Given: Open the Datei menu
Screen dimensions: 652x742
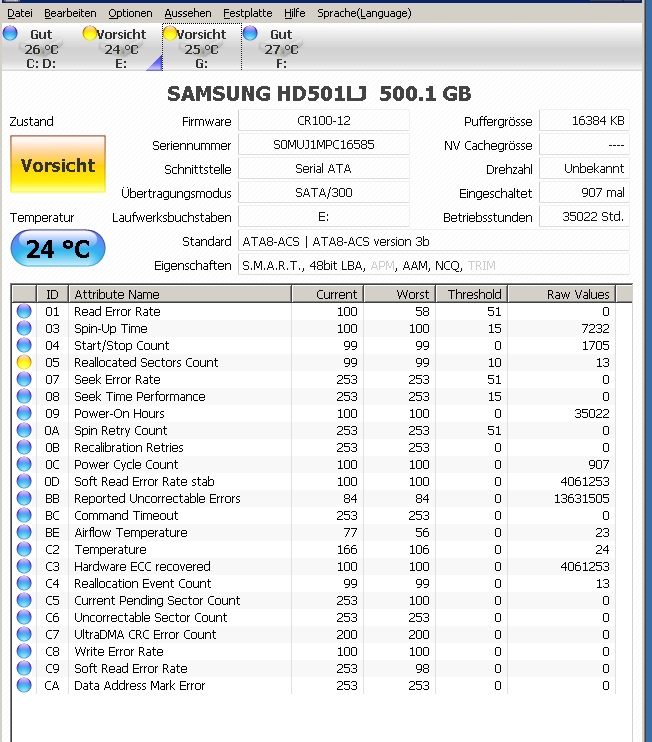Looking at the screenshot, I should pos(20,13).
